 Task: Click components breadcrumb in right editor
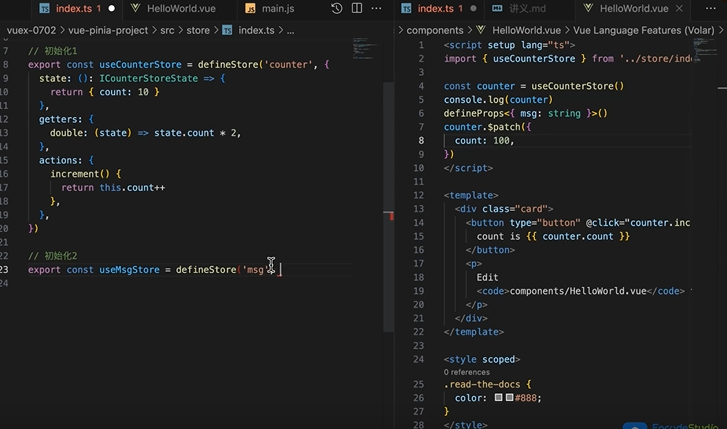(434, 30)
